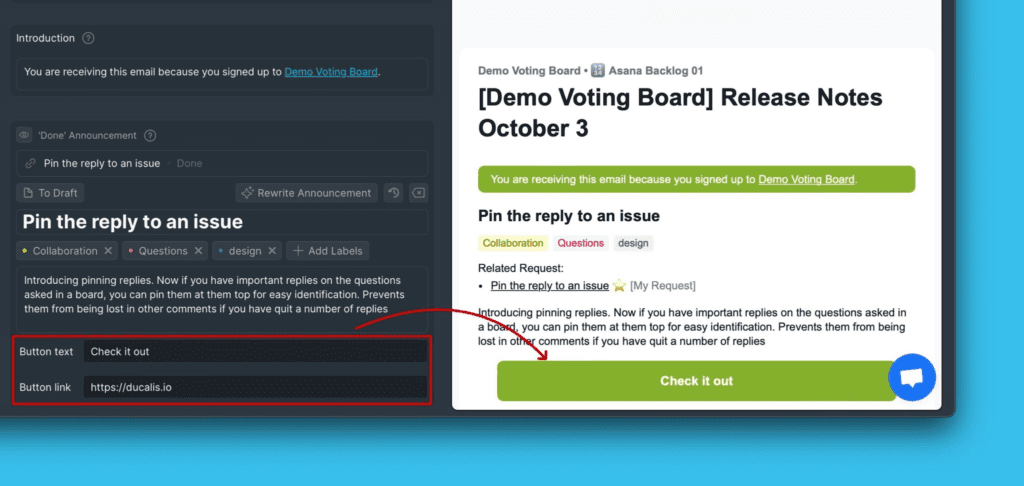The height and width of the screenshot is (486, 1024).
Task: Click the clear announcement backspace icon
Action: click(419, 193)
